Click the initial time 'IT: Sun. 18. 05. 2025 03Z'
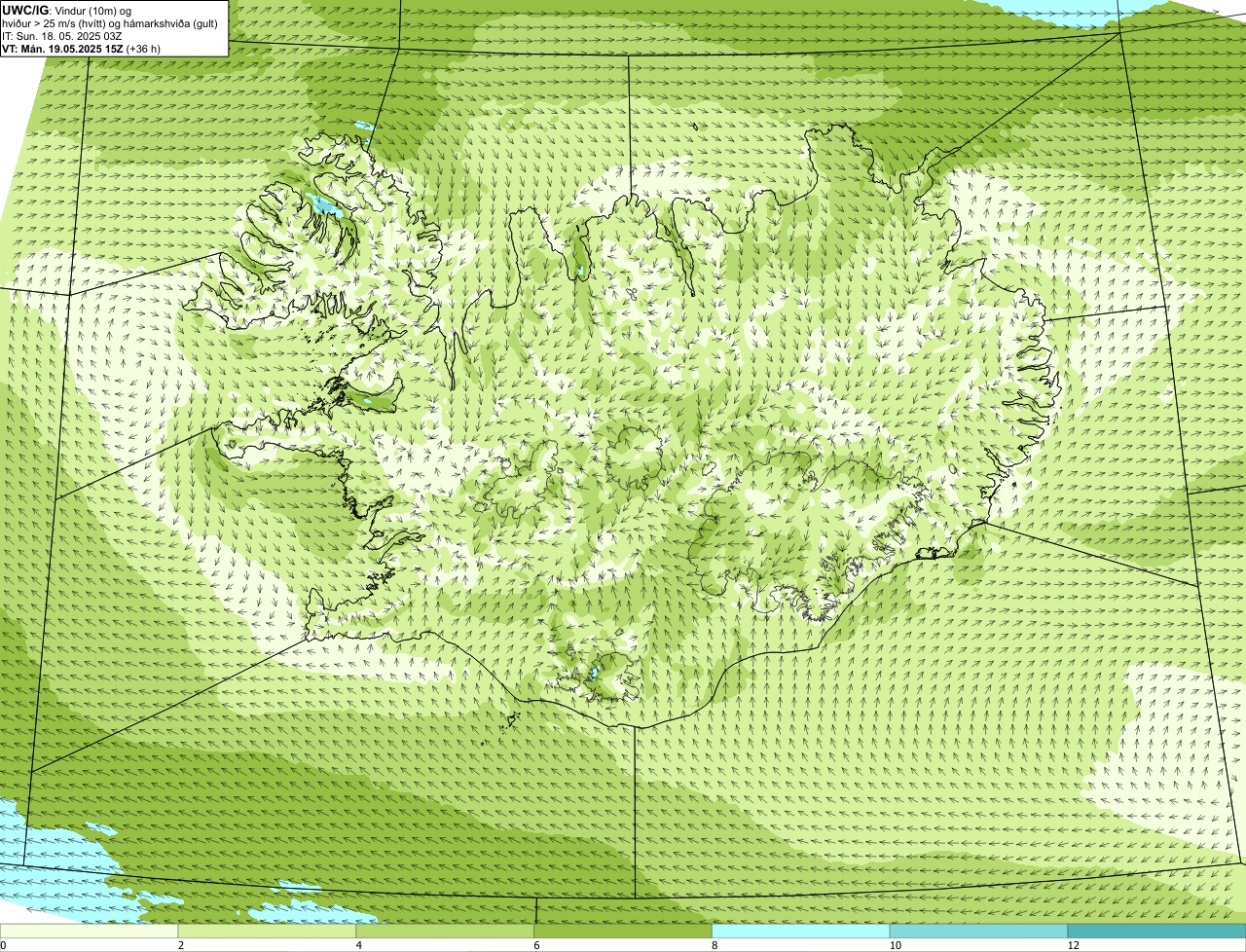This screenshot has width=1246, height=952. [x=62, y=36]
